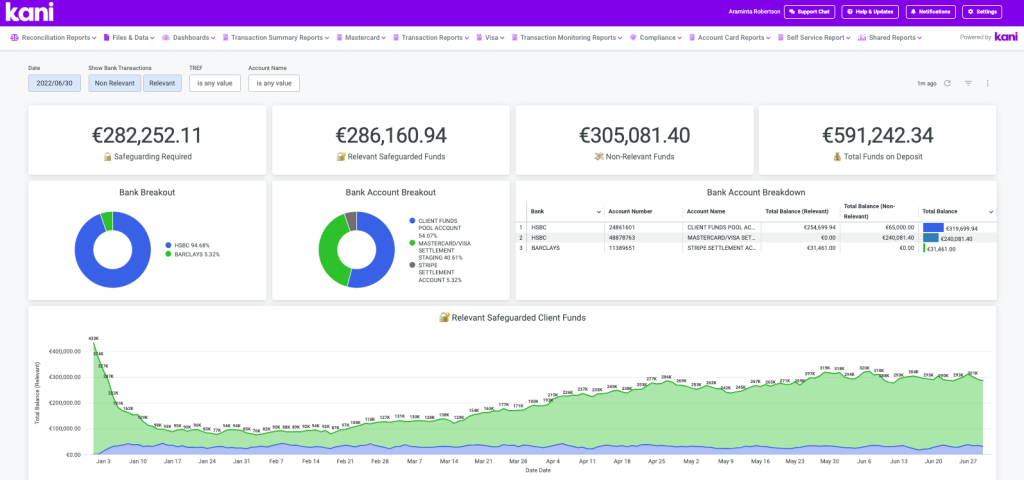Click the Shared Reports menu icon
Screen dimensions: 1024x480
[861, 38]
